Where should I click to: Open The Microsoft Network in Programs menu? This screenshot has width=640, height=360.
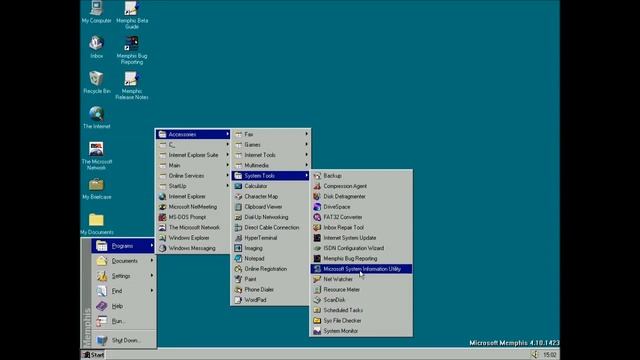coord(193,227)
